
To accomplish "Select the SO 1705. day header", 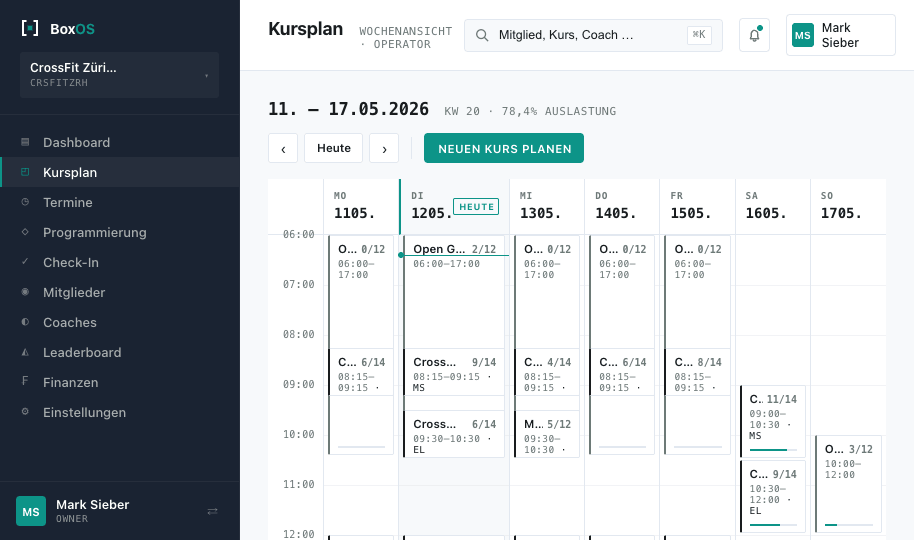I will coord(848,206).
